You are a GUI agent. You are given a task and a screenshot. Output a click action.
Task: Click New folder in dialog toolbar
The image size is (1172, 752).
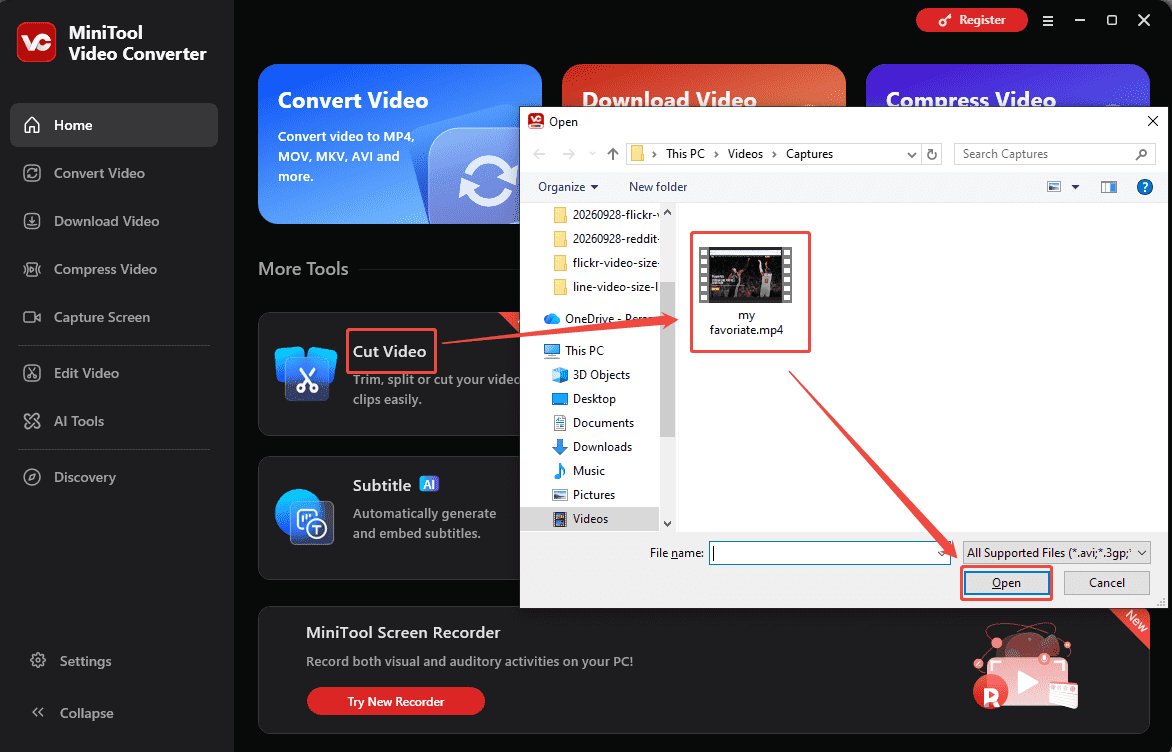coord(658,187)
